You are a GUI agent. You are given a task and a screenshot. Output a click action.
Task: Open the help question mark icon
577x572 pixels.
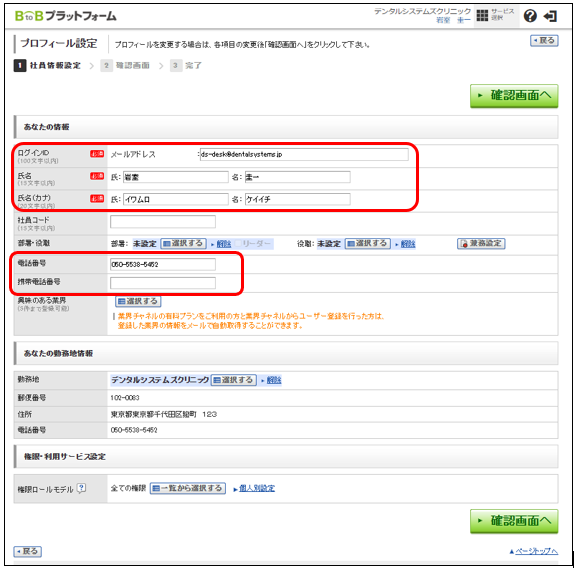tap(530, 16)
